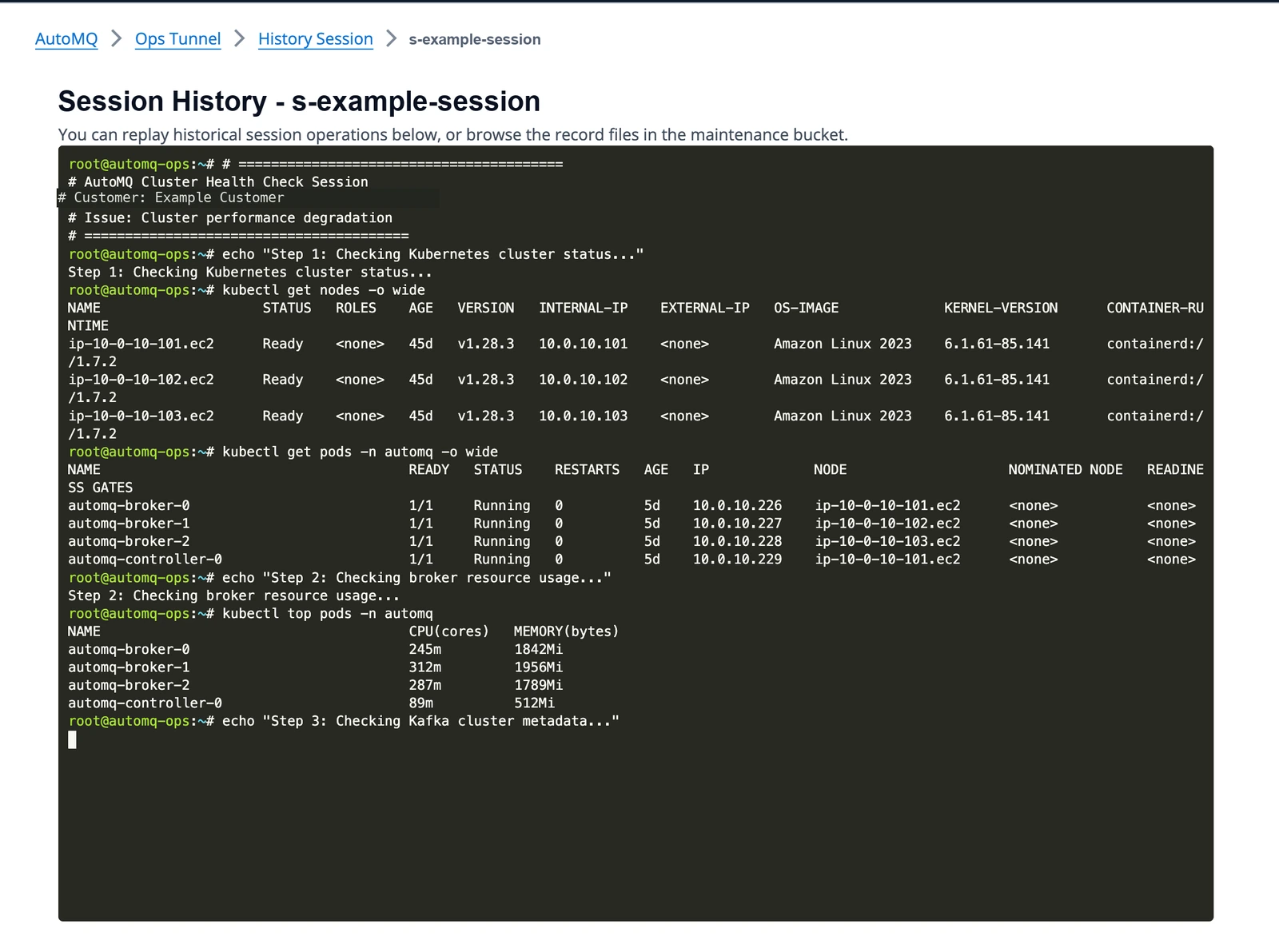Screen dimensions: 1279x952
Task: Click CPU value 245m
Action: point(425,649)
